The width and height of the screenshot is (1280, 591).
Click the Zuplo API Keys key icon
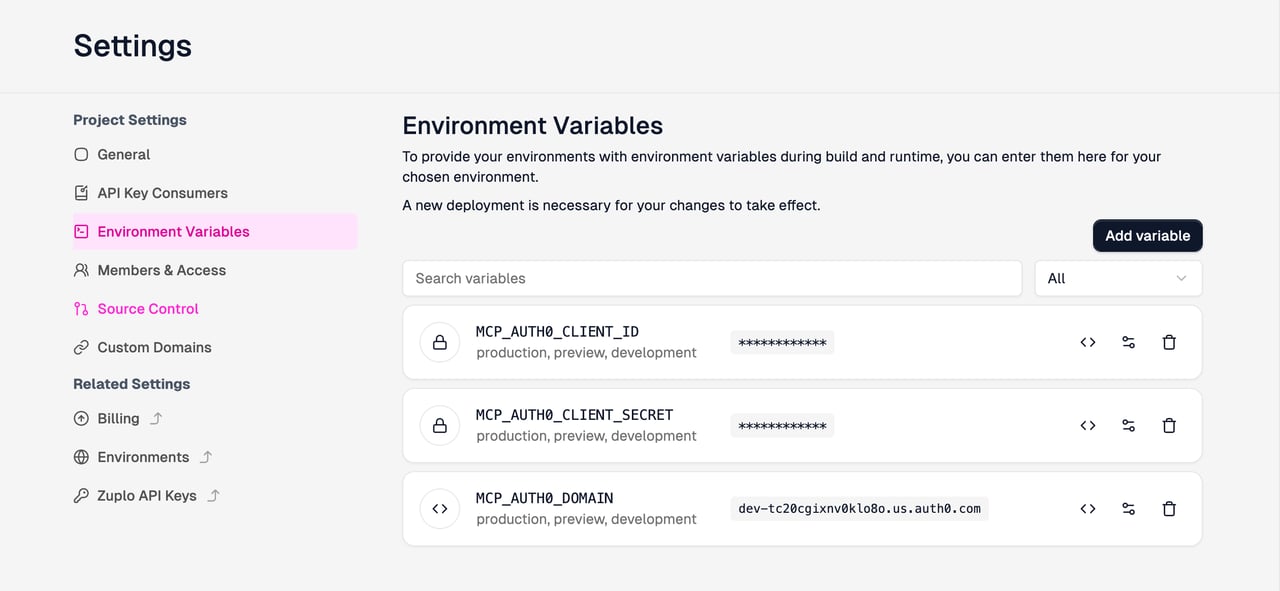pos(81,496)
